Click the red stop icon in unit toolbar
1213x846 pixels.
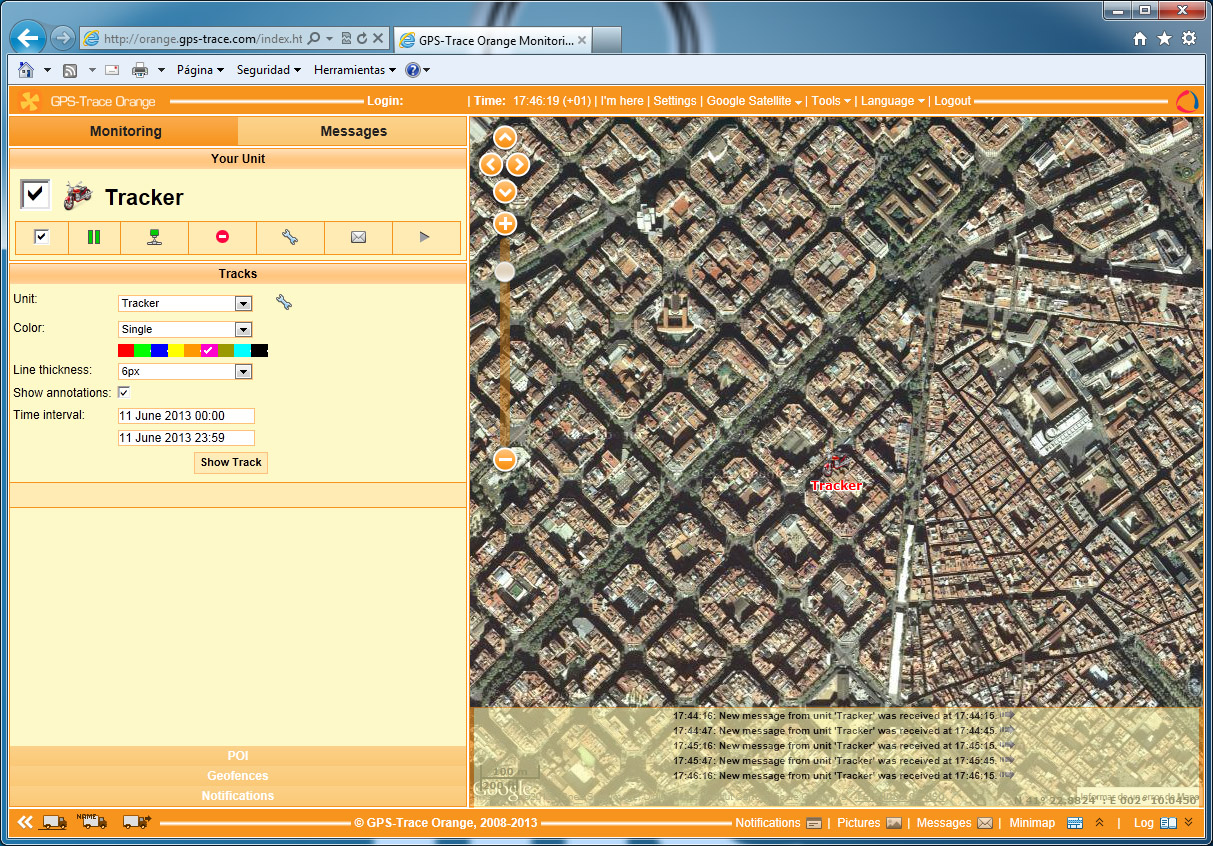[x=222, y=237]
